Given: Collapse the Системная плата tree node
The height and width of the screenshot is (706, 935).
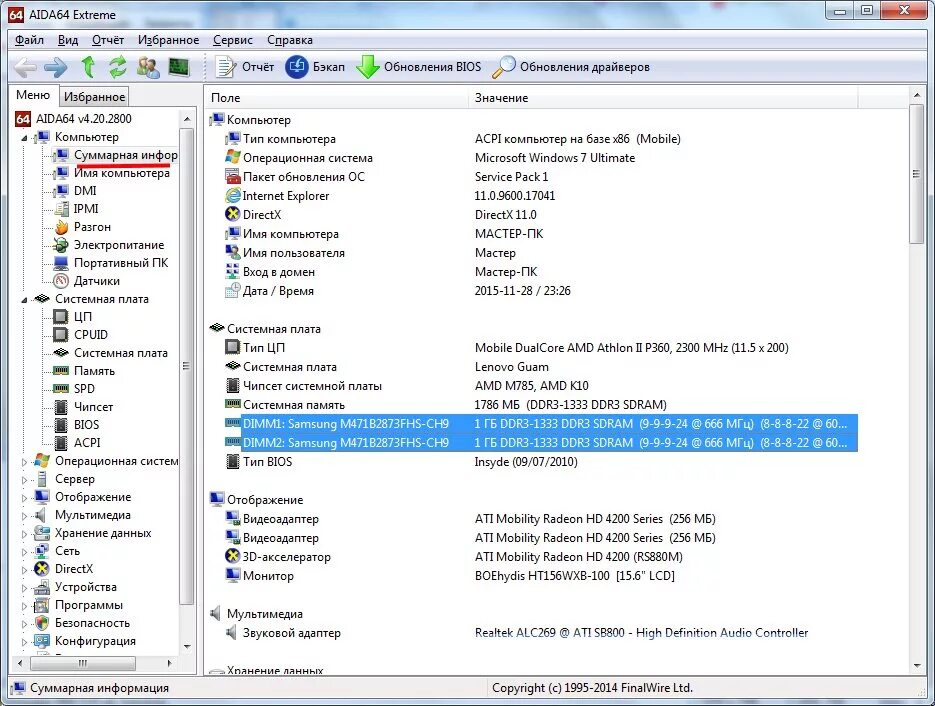Looking at the screenshot, I should coord(24,300).
